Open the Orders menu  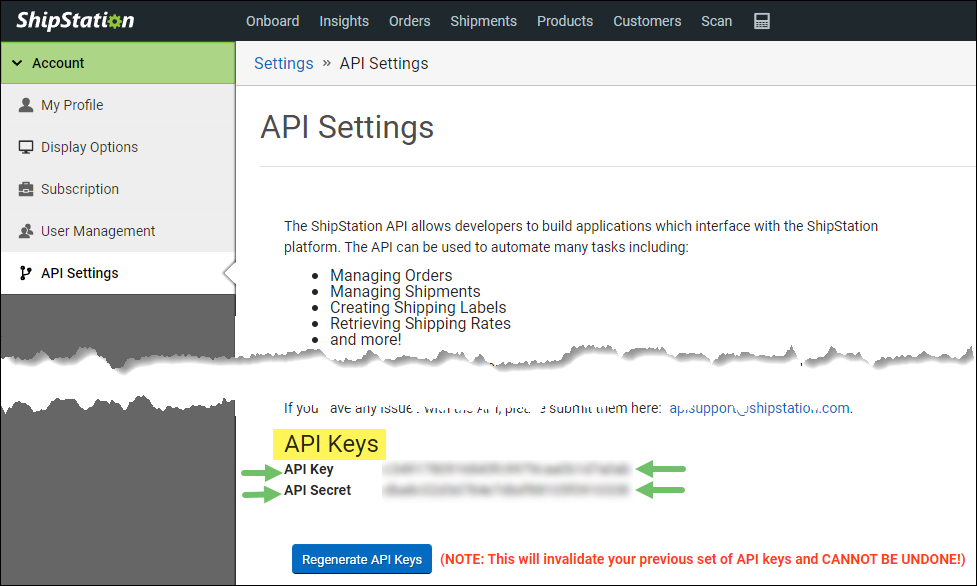[x=409, y=21]
